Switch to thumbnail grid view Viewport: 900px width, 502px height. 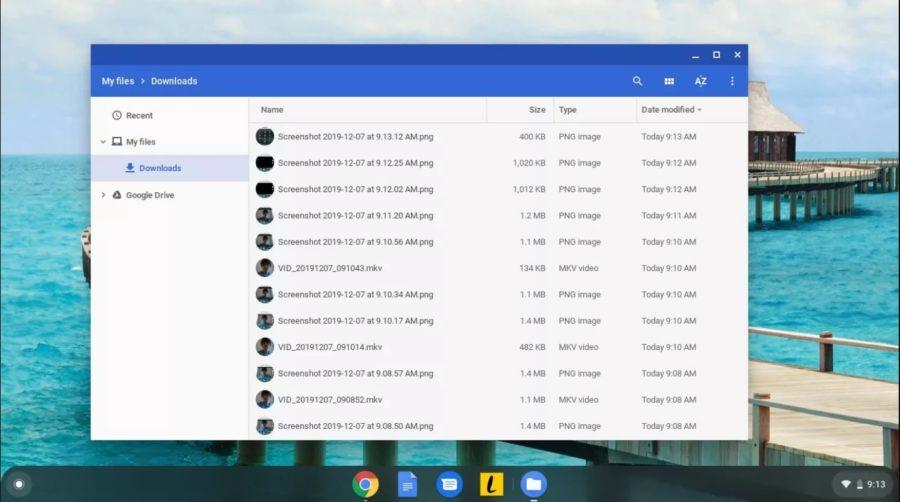pos(669,81)
